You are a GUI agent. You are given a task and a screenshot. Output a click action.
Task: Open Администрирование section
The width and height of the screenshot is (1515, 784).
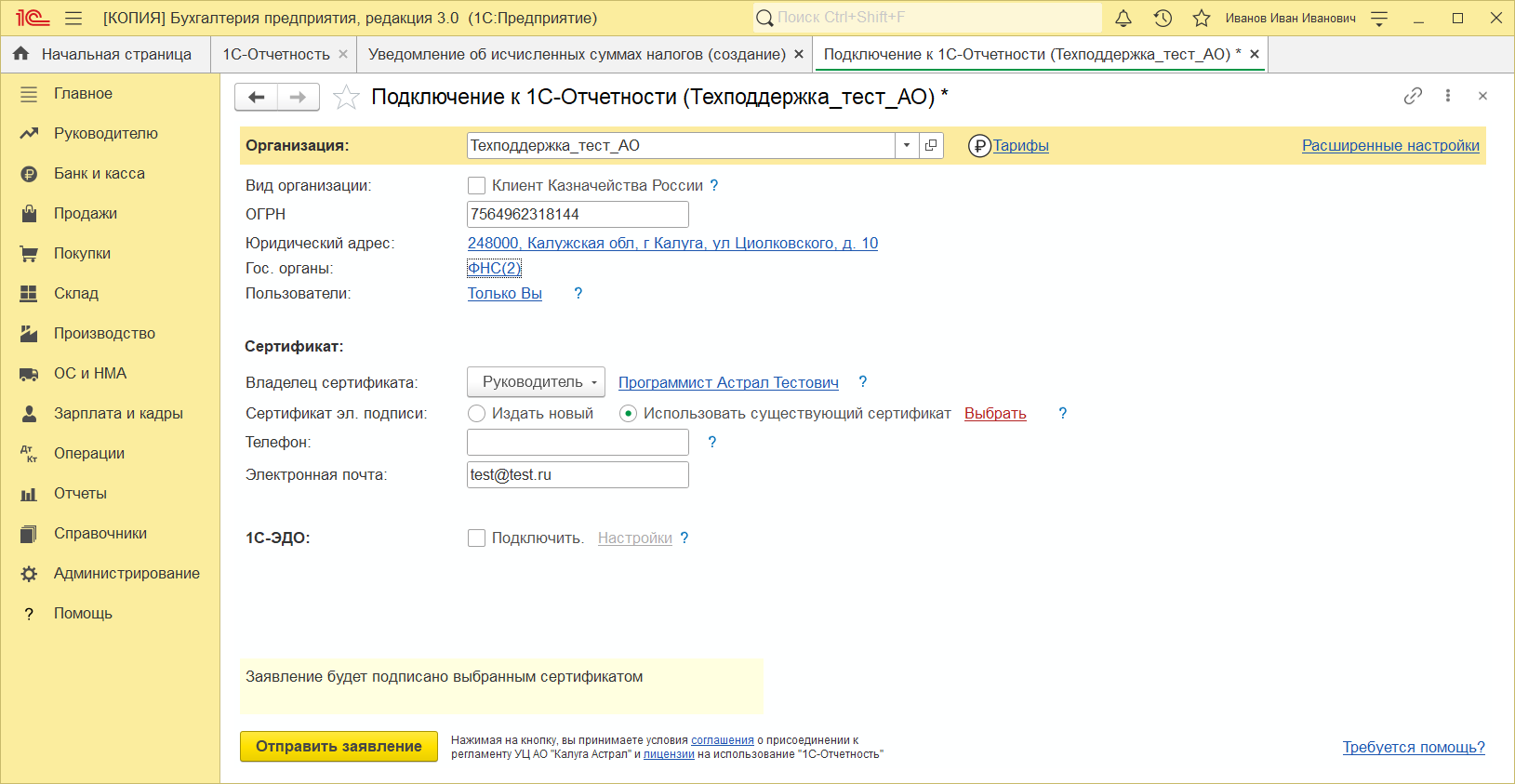coord(110,573)
